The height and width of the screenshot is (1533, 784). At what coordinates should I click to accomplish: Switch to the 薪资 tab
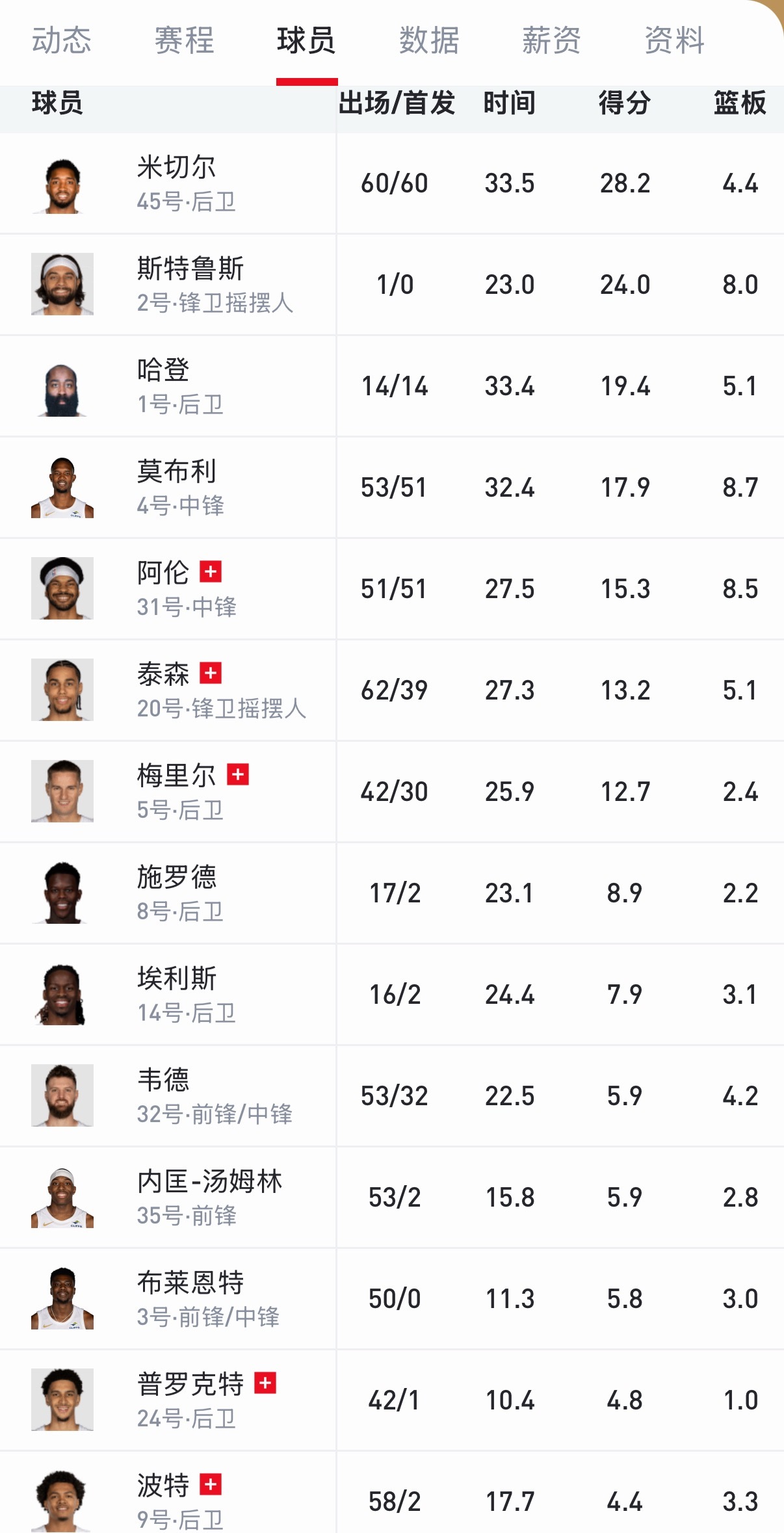(549, 41)
